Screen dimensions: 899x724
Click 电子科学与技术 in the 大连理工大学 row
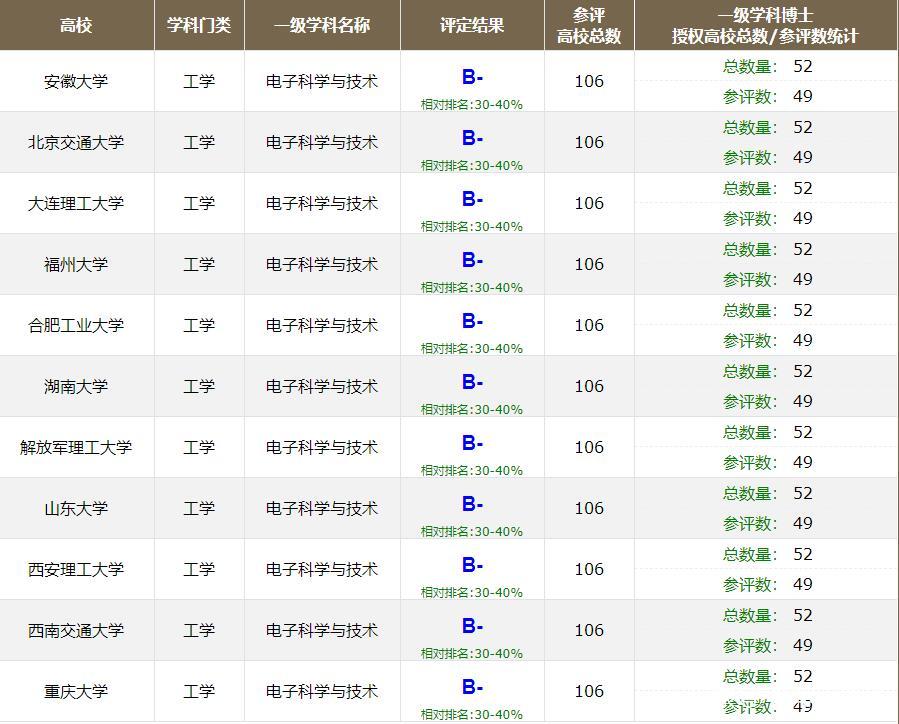pyautogui.click(x=322, y=203)
